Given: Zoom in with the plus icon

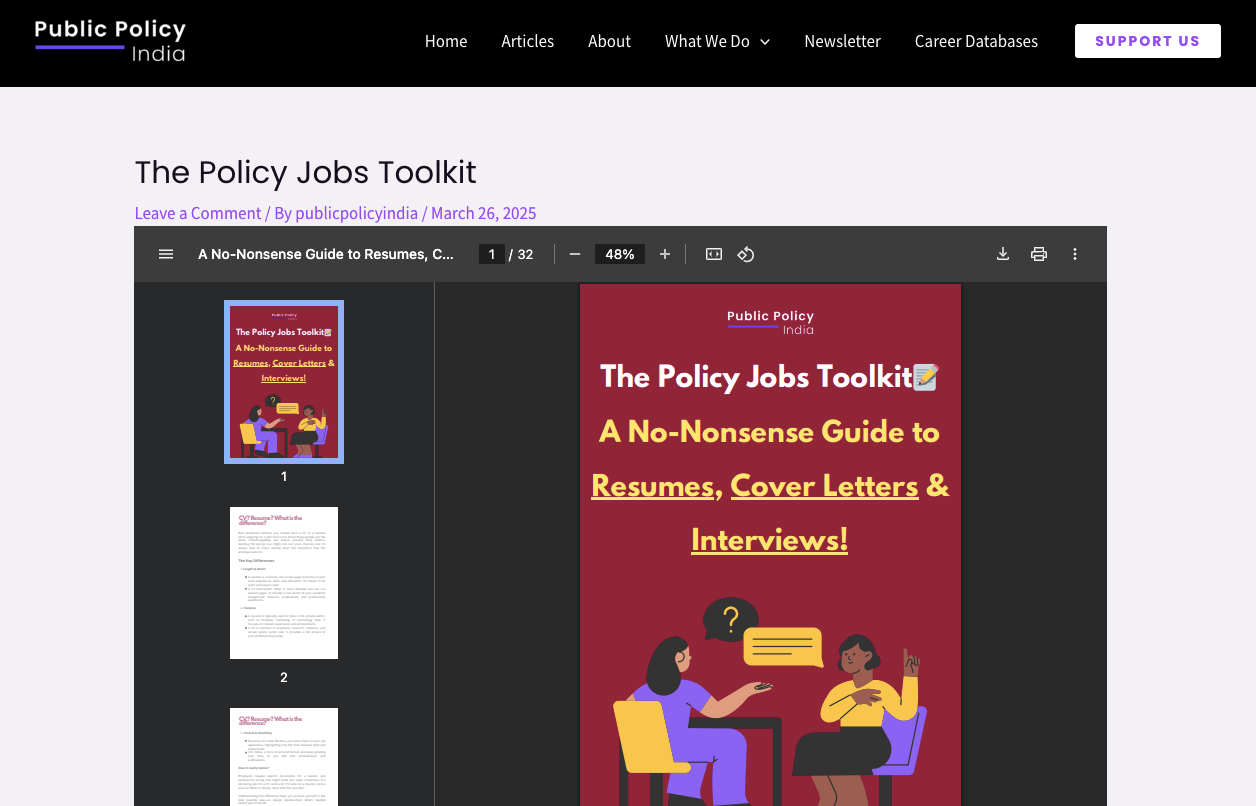Looking at the screenshot, I should tap(665, 254).
